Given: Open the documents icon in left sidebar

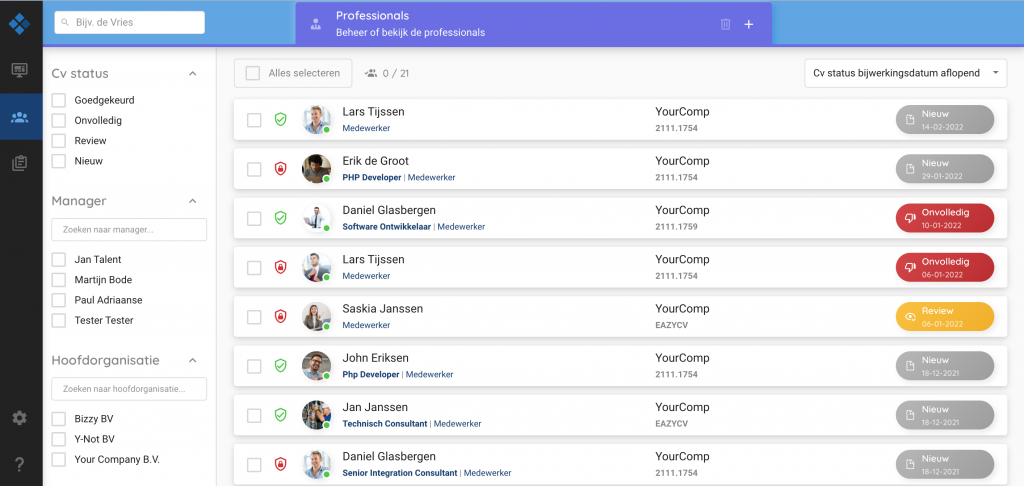Looking at the screenshot, I should [x=19, y=164].
